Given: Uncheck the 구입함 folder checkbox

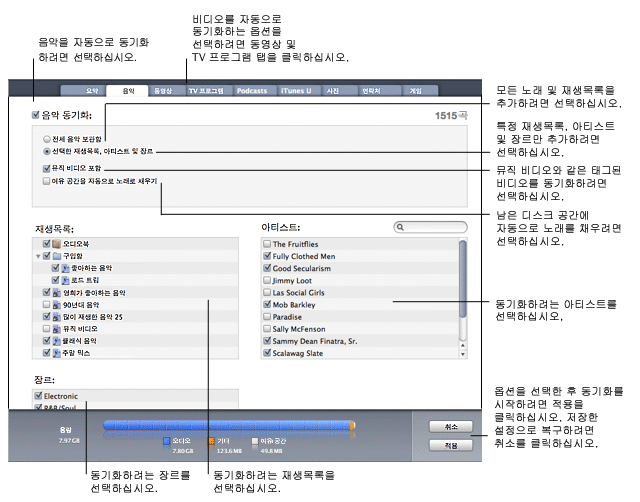Looking at the screenshot, I should [x=47, y=256].
